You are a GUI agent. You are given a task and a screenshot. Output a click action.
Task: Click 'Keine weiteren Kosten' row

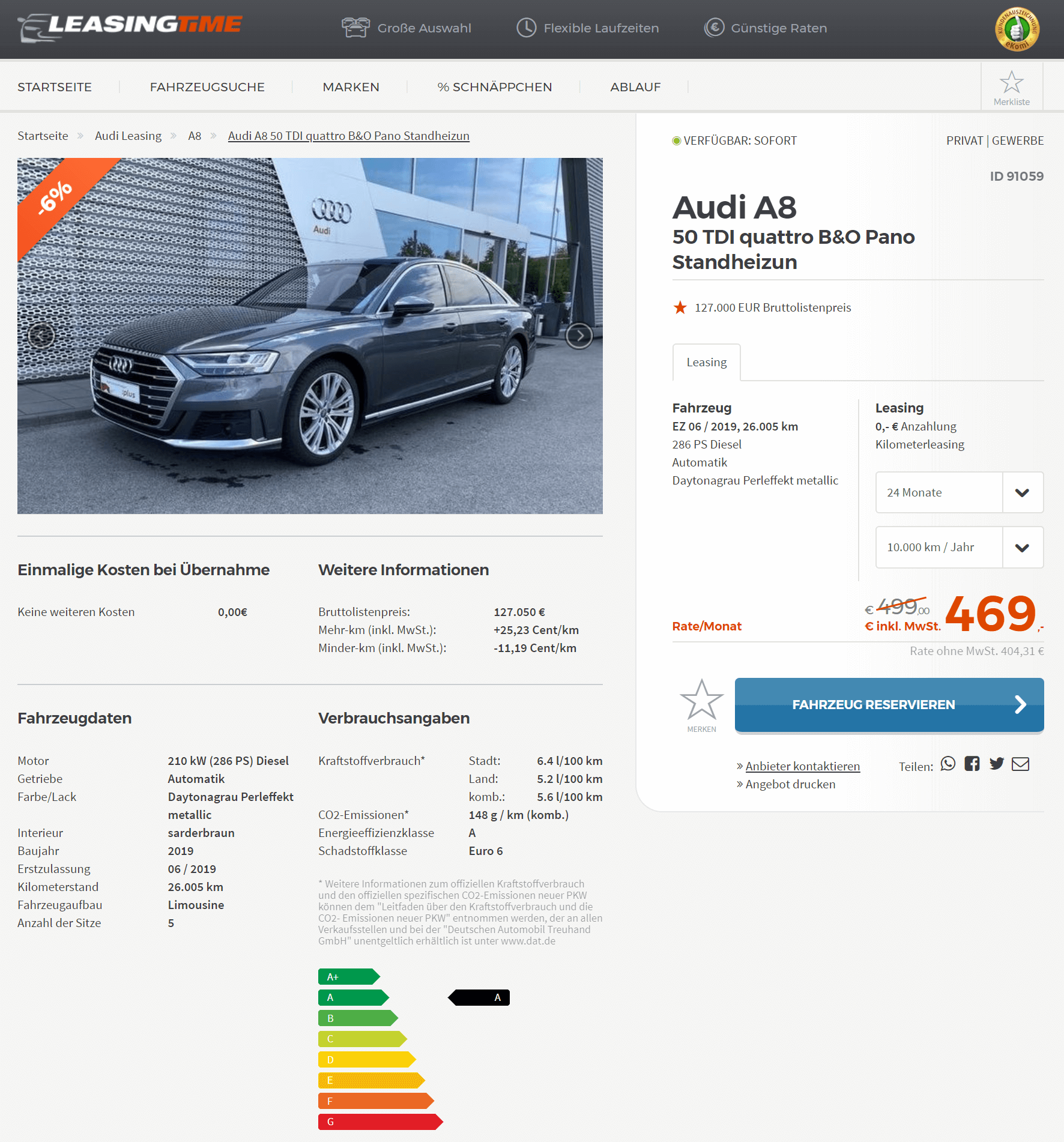coord(132,612)
